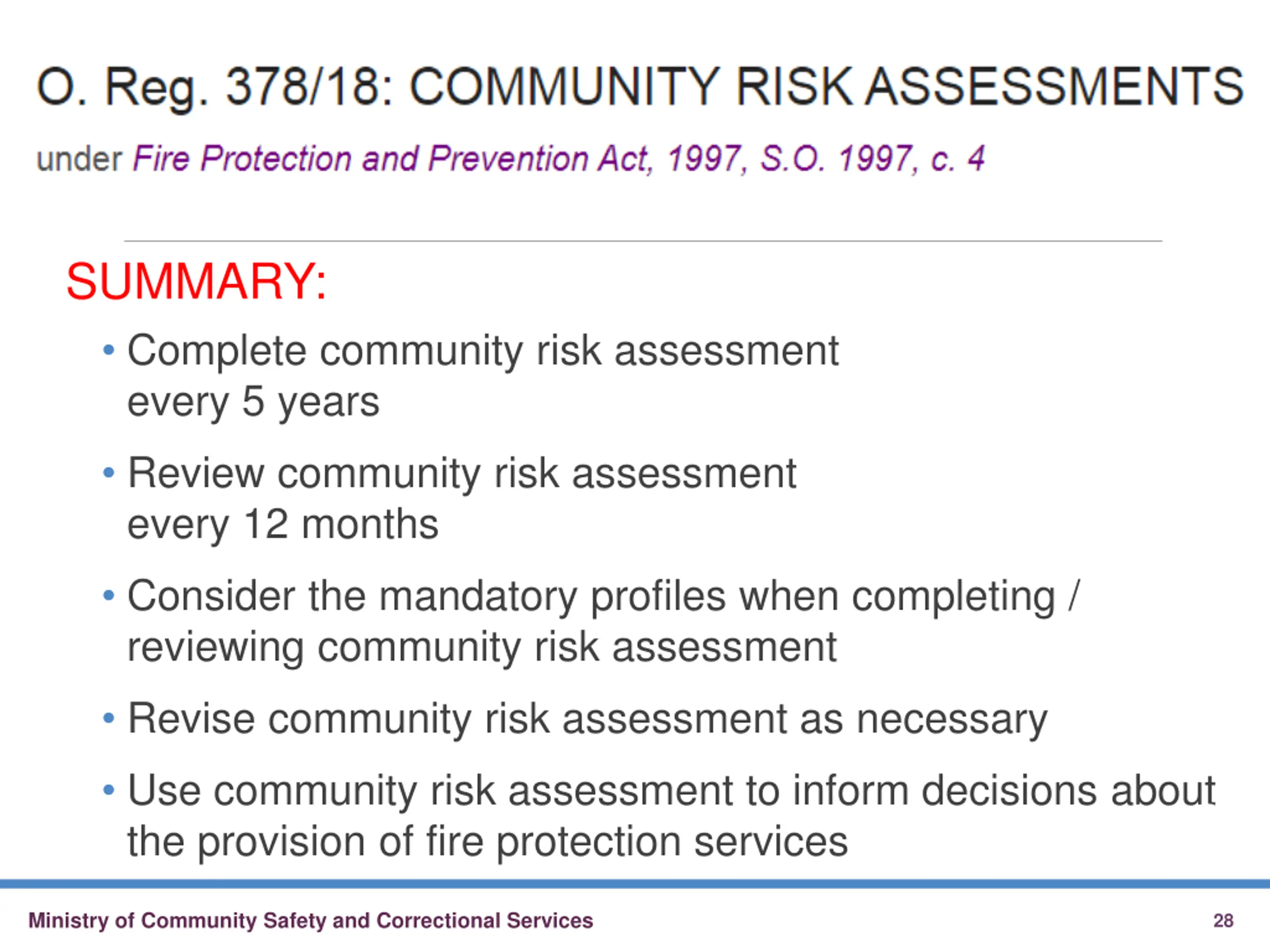Click 'reviewing community risk assessment' line

[482, 648]
